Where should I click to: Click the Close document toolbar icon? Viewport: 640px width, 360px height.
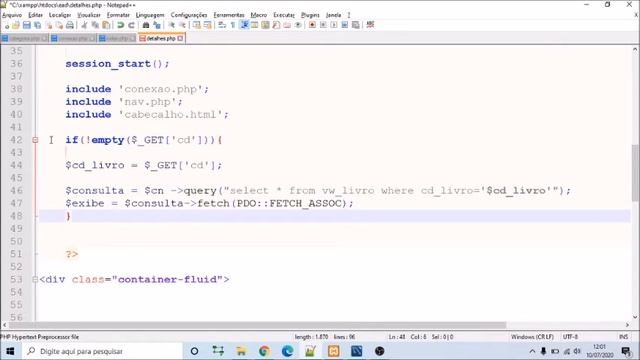(x=49, y=25)
